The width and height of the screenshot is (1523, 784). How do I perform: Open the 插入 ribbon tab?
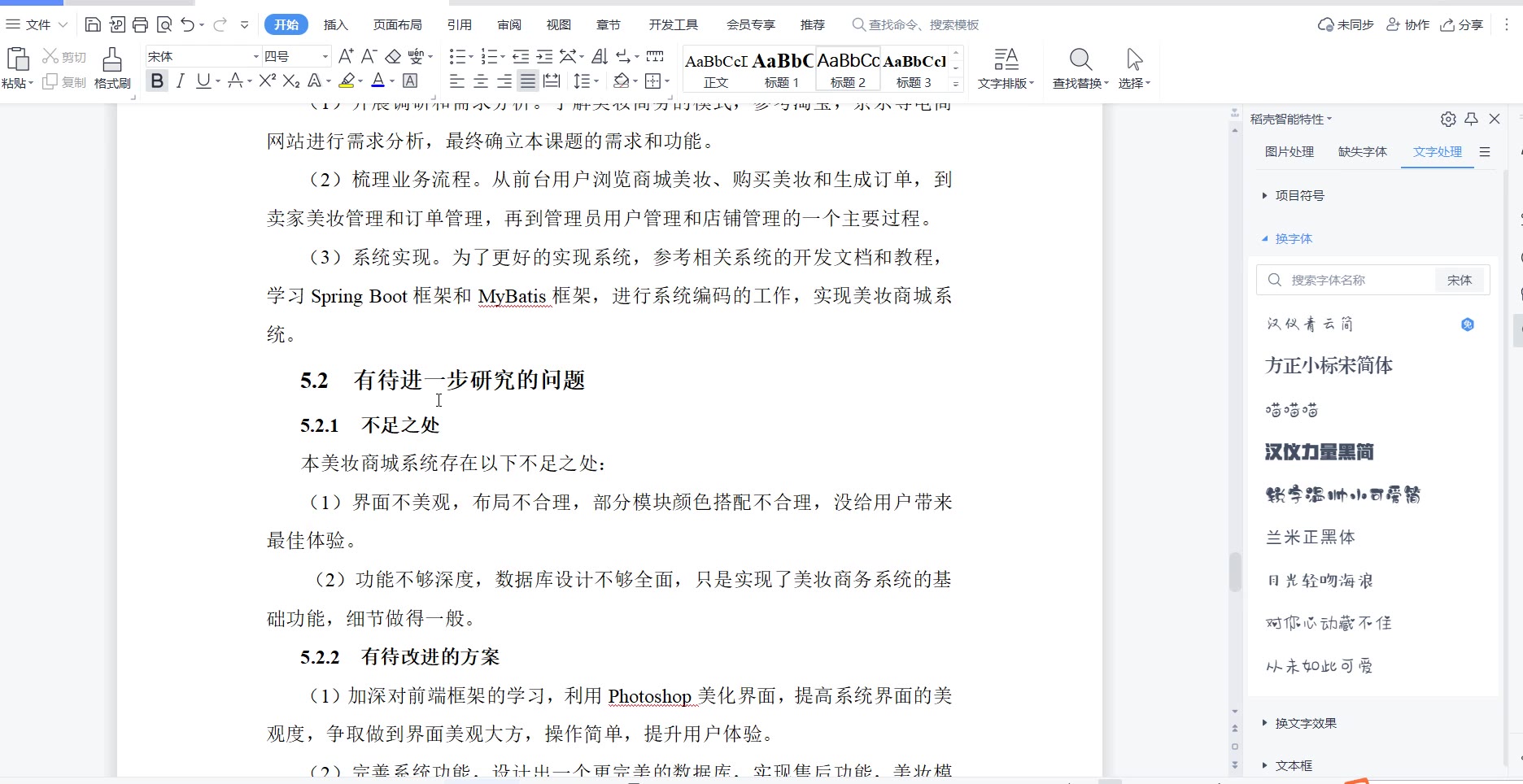[x=335, y=24]
